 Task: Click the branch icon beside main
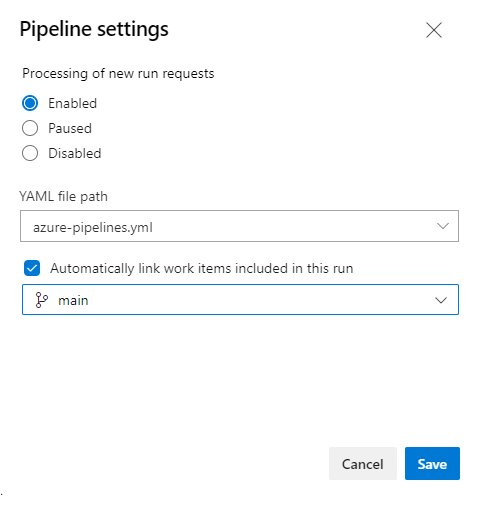[x=41, y=300]
